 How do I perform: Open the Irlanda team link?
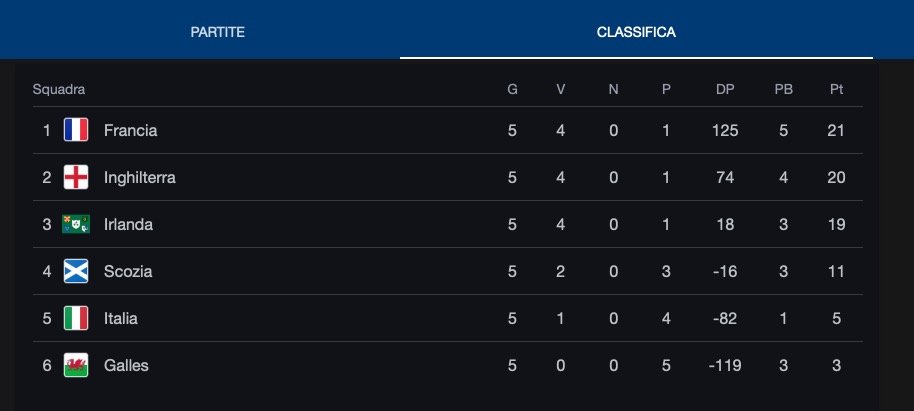pyautogui.click(x=128, y=224)
